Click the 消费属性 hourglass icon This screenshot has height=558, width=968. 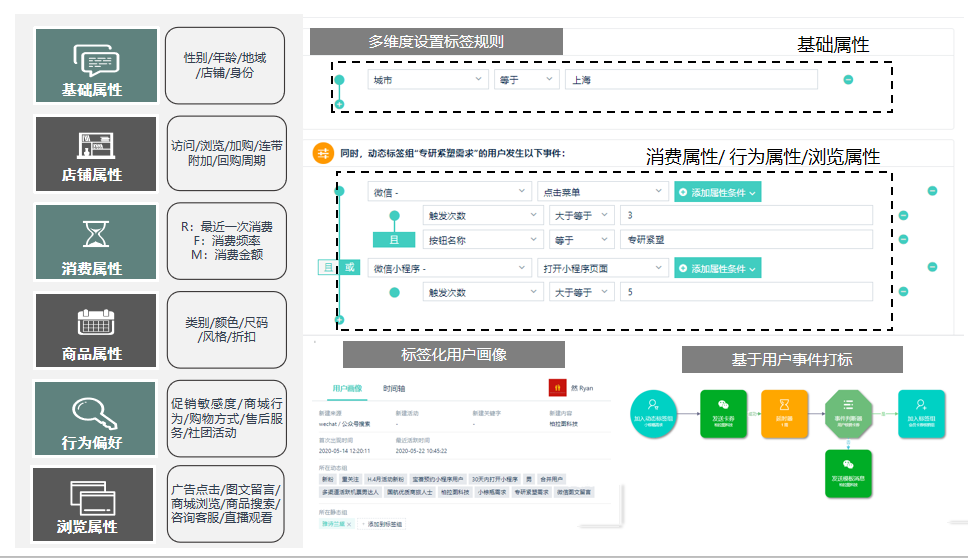point(96,232)
